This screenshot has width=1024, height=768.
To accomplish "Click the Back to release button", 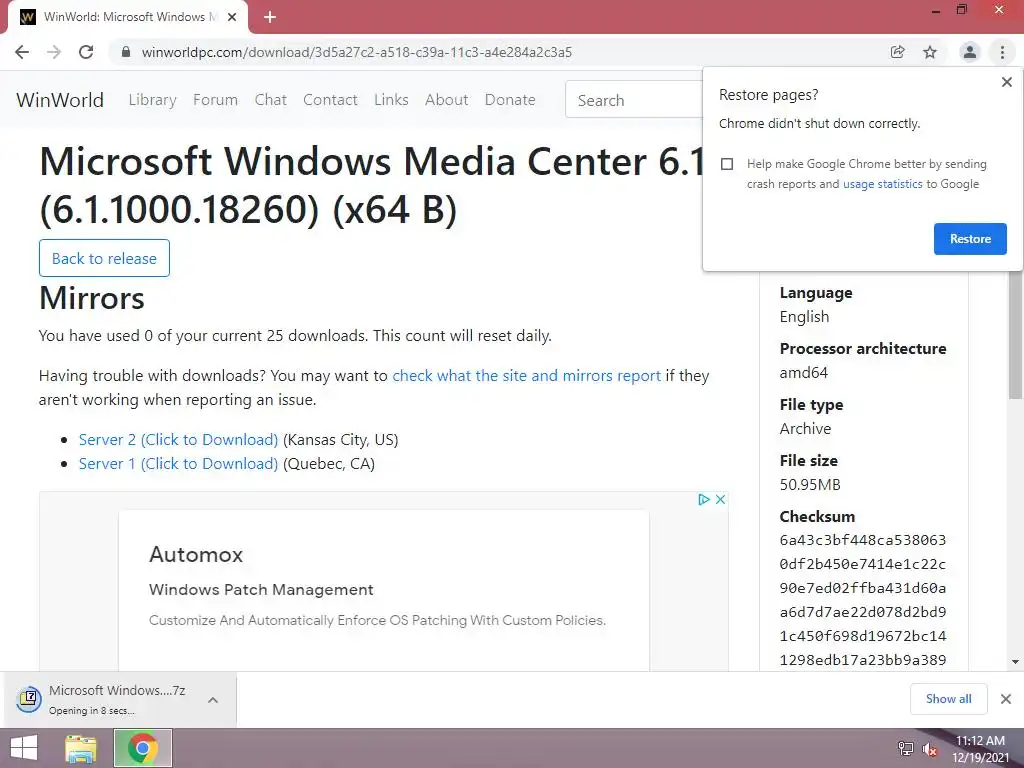I will coord(104,258).
